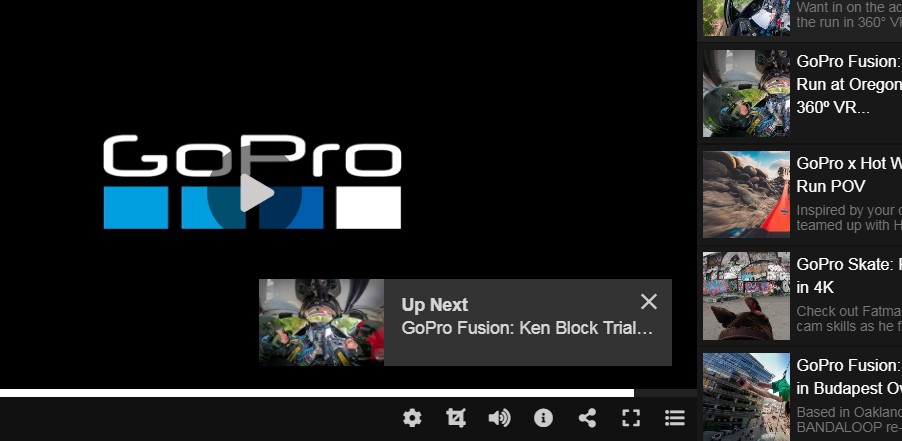The height and width of the screenshot is (441, 902).
Task: Click the Hot Wheels track thumbnail
Action: coord(746,194)
